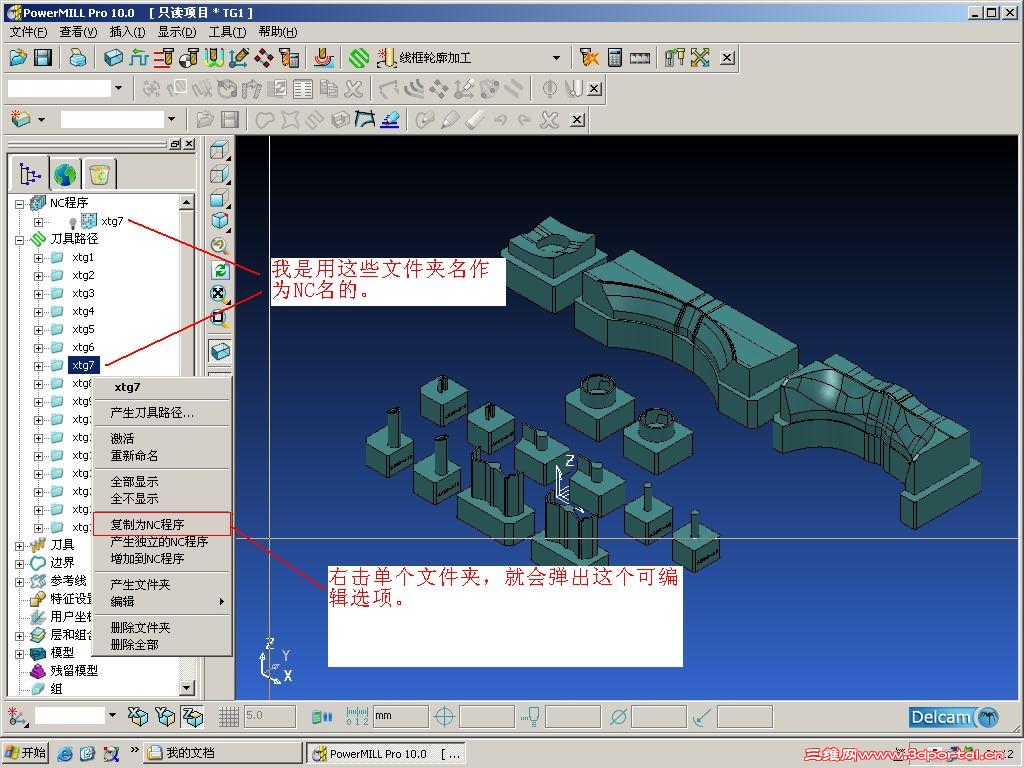Viewport: 1024px width, 768px height.
Task: Open project with the folder icon
Action: 18,58
